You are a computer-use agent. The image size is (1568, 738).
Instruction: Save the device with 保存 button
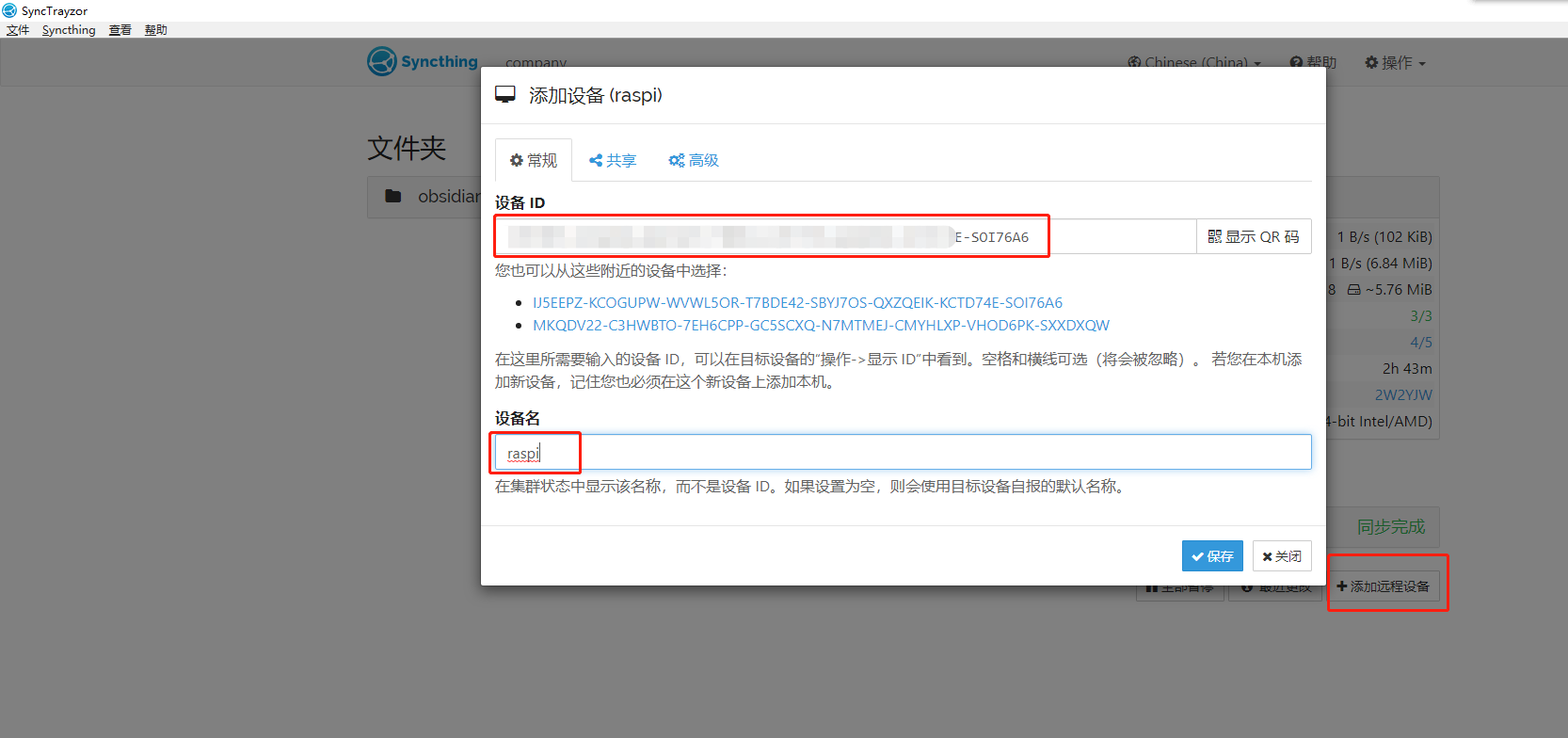click(1212, 556)
